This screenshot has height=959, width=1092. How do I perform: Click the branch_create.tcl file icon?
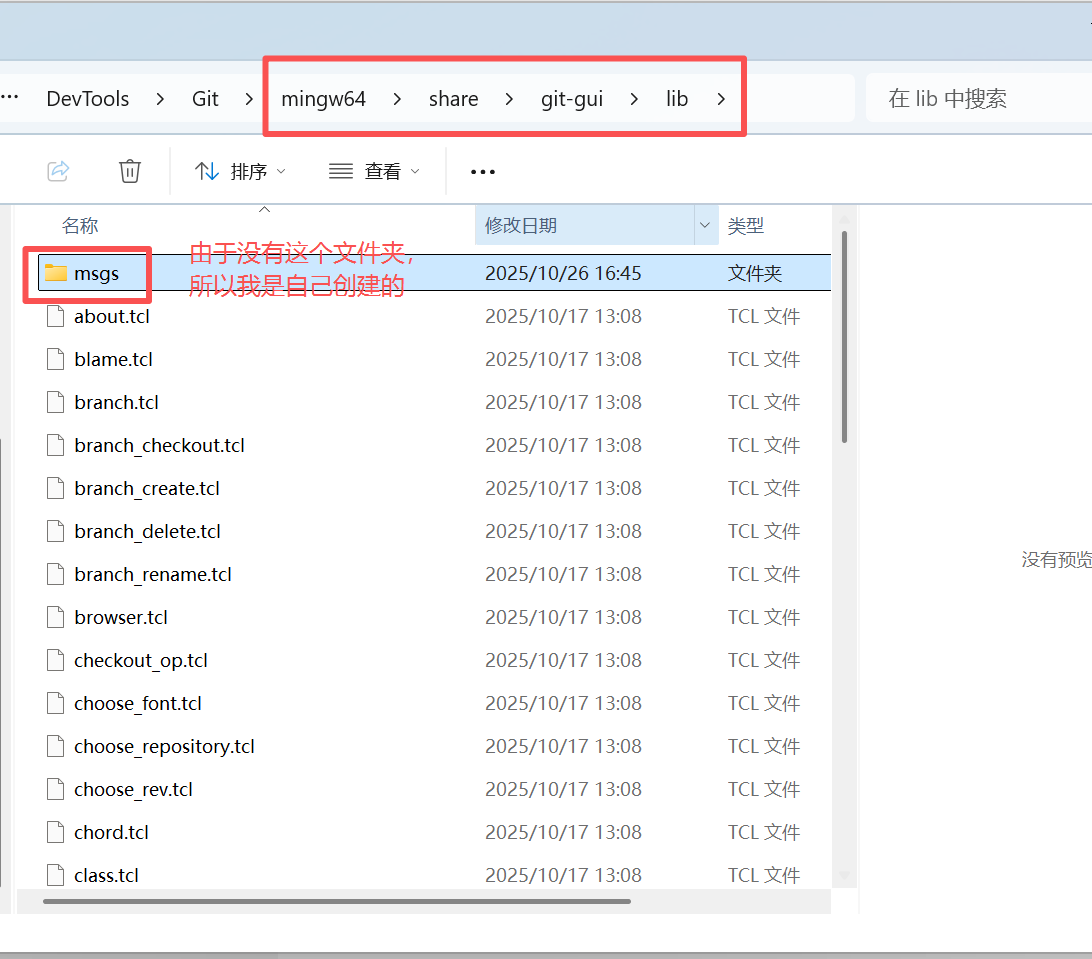[x=56, y=488]
